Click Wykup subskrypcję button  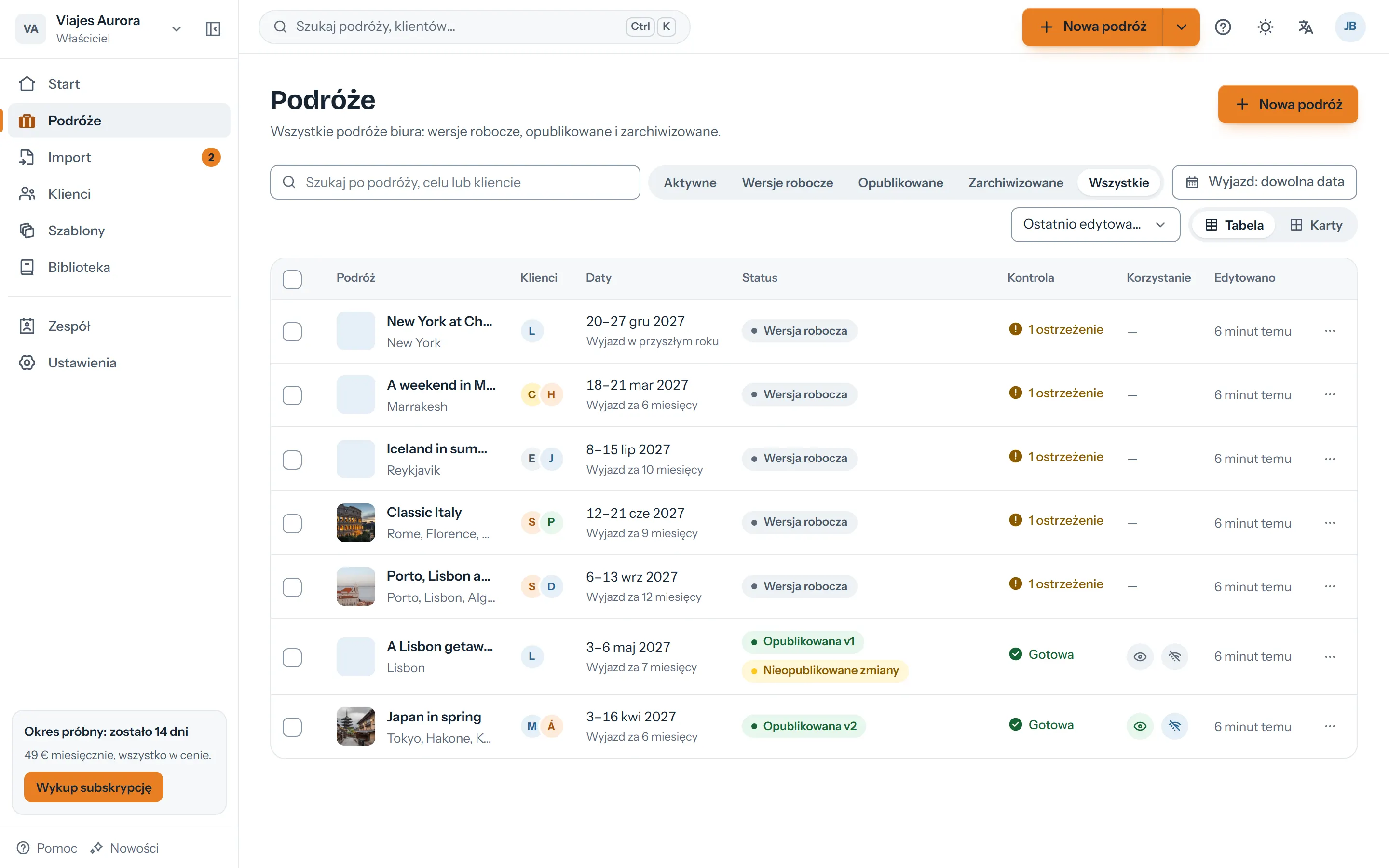[94, 787]
